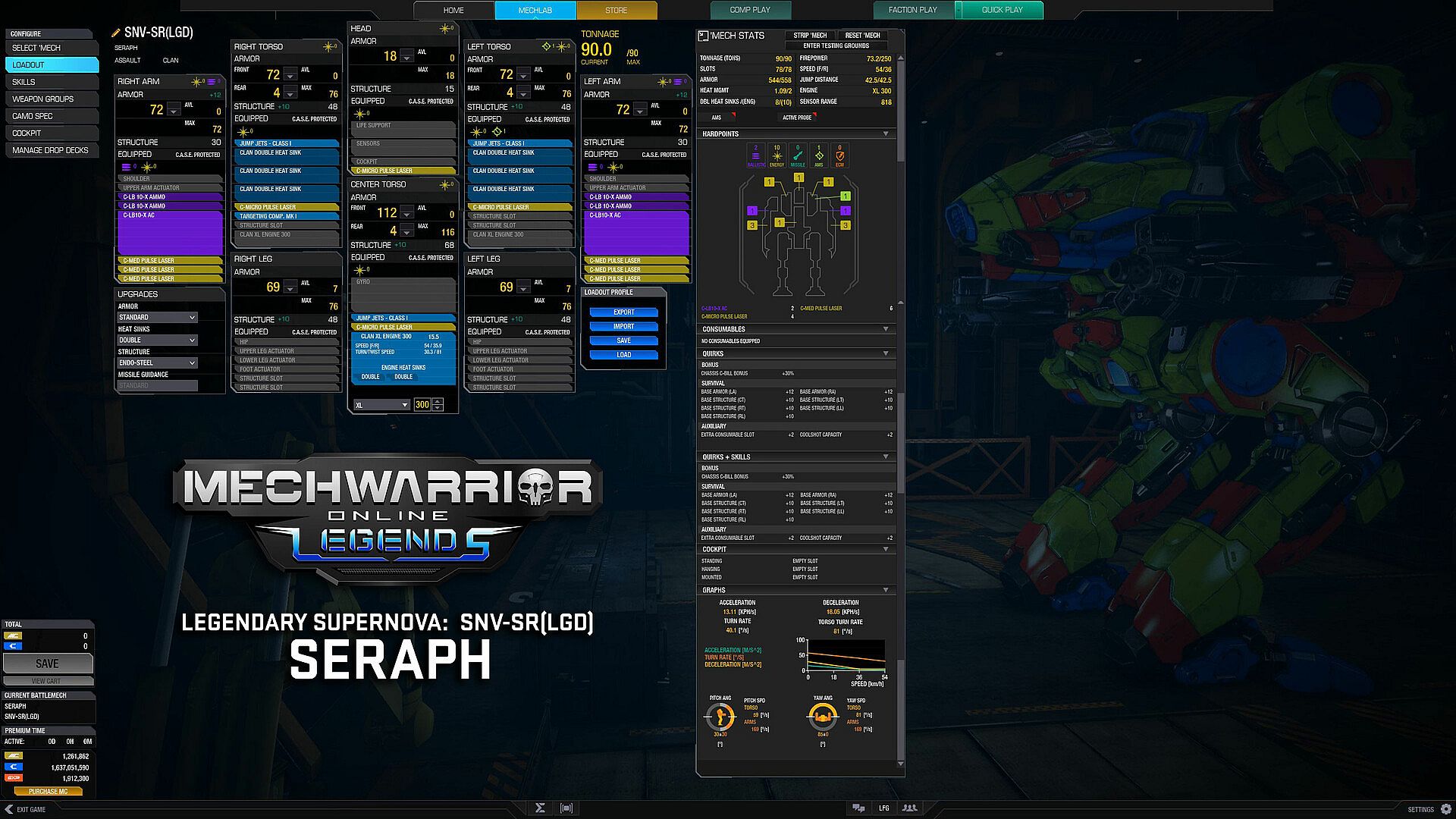Open the Structure Endo-Steel dropdown
This screenshot has width=1456, height=819.
157,363
